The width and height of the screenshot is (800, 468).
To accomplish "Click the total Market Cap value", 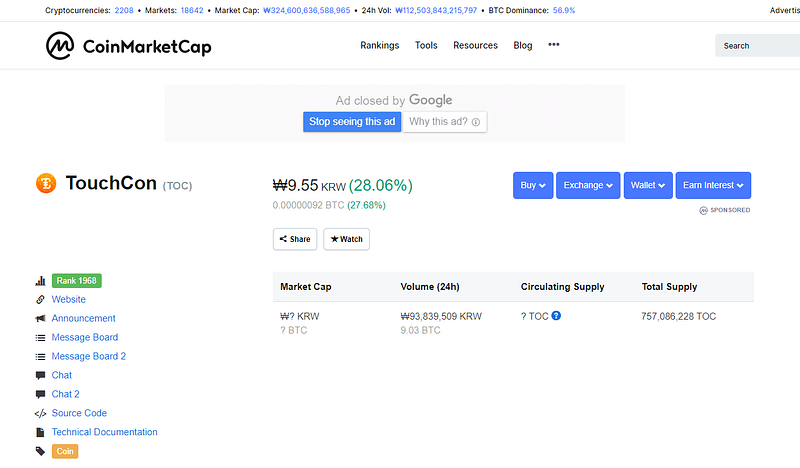I will (307, 10).
